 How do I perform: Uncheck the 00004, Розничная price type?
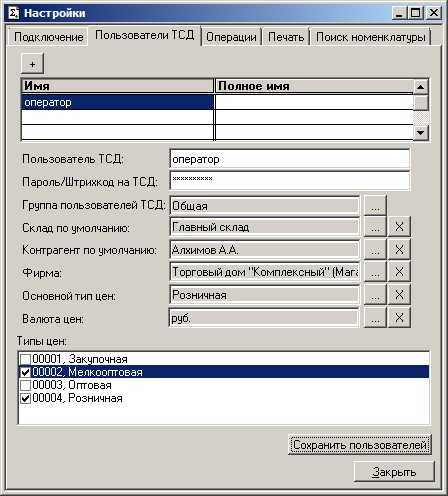click(25, 398)
